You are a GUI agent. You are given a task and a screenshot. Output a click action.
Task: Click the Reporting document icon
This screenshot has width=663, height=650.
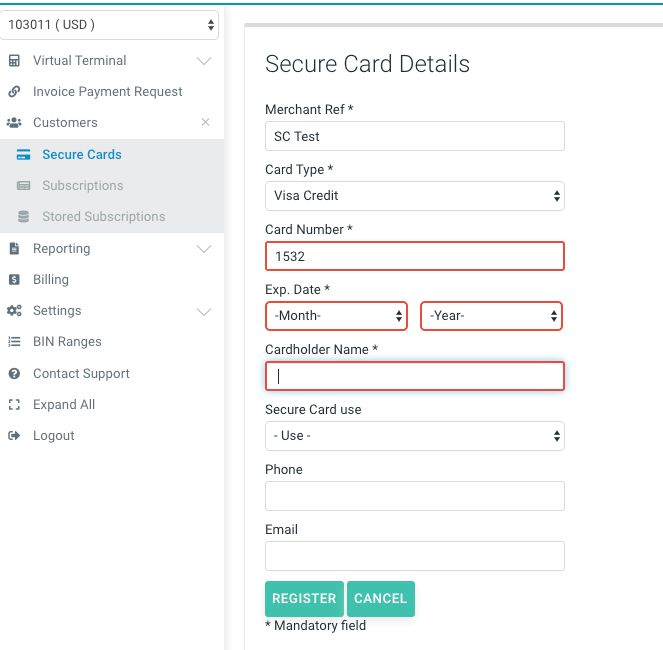pos(14,249)
